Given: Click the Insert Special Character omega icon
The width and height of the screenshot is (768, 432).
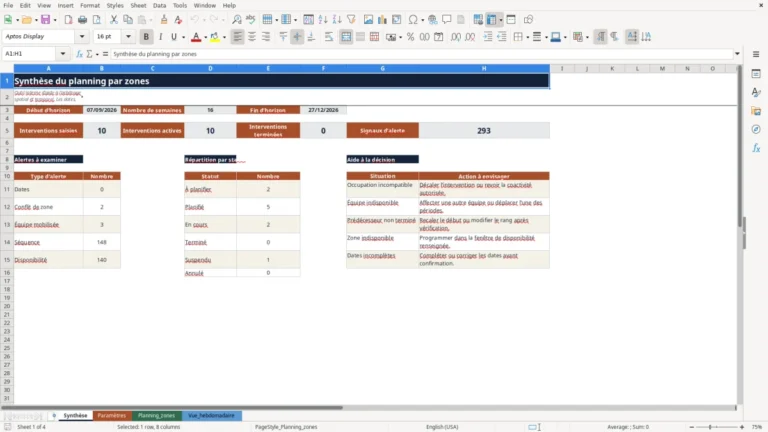Looking at the screenshot, I should [x=413, y=20].
